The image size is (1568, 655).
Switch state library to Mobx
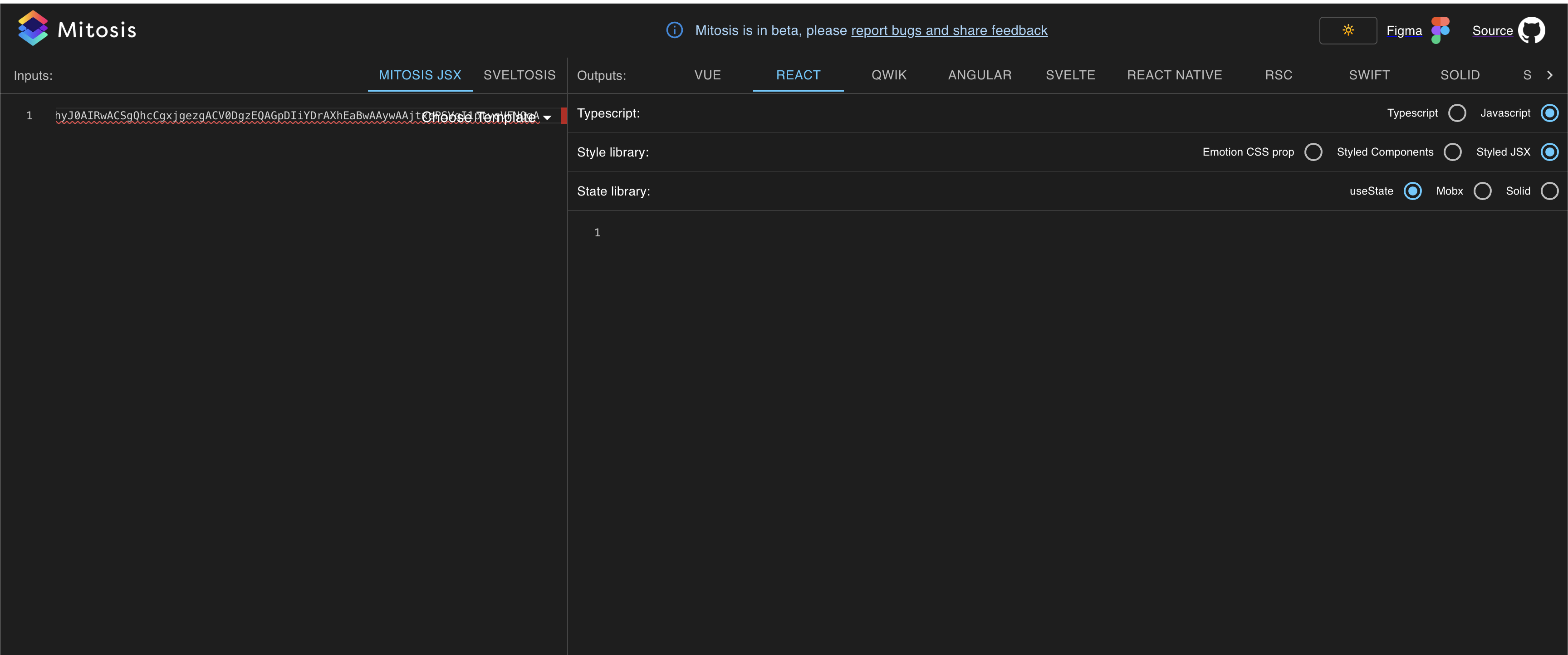[1483, 191]
